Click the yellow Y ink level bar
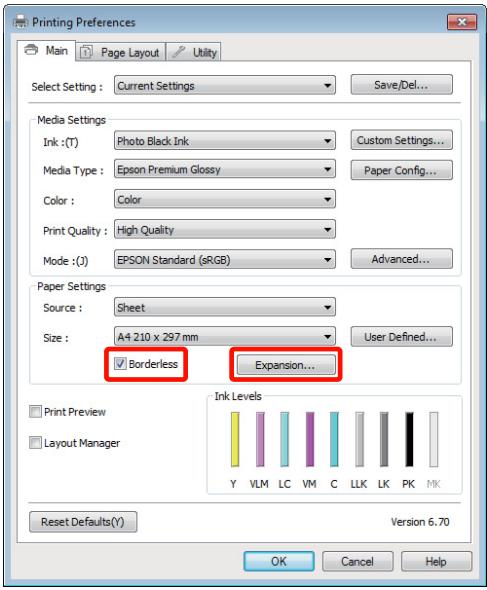This screenshot has width=487, height=590. click(235, 439)
